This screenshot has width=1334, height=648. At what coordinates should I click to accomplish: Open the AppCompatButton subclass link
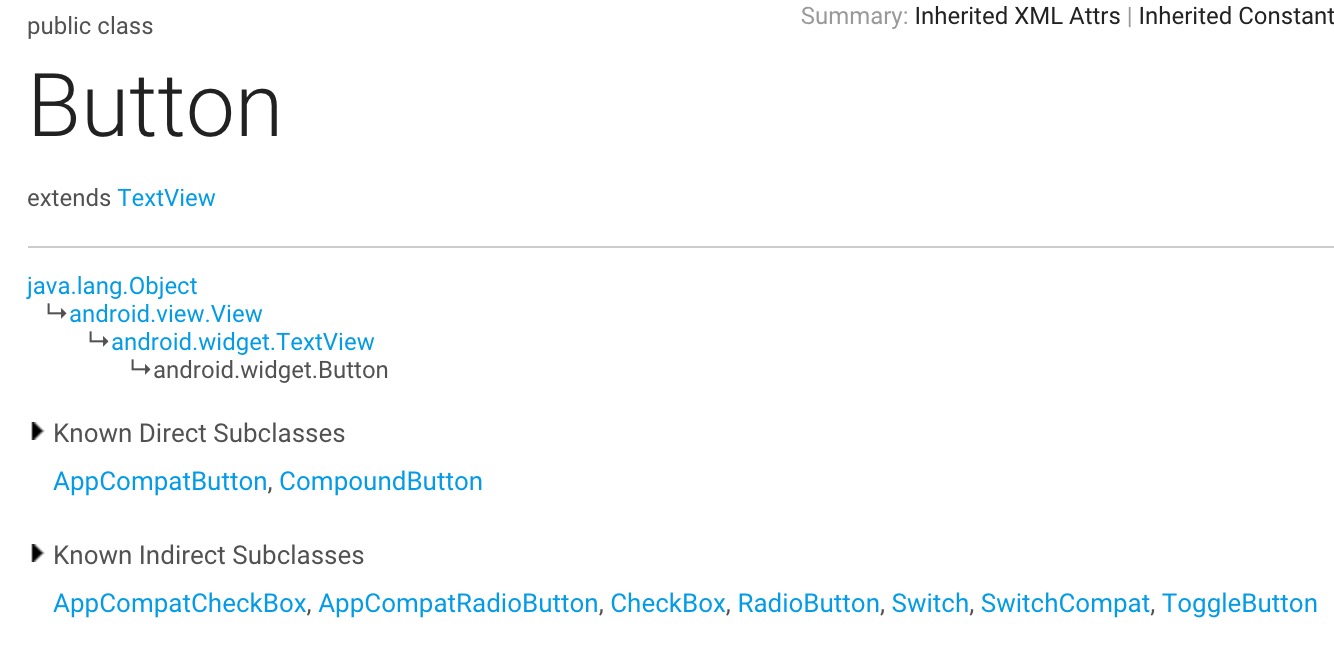point(160,481)
